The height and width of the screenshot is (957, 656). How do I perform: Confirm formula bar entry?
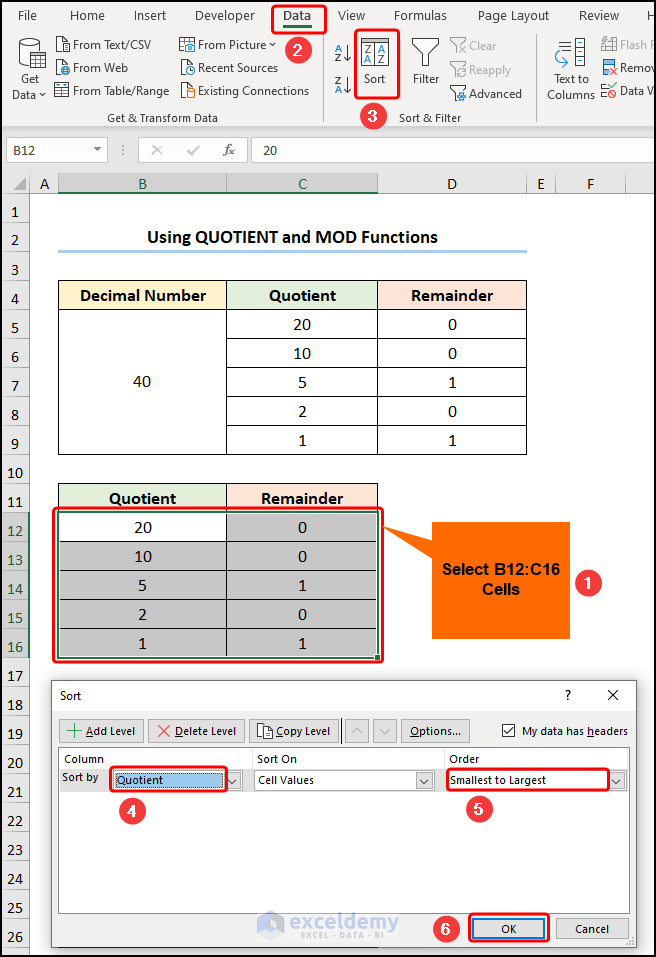(193, 150)
